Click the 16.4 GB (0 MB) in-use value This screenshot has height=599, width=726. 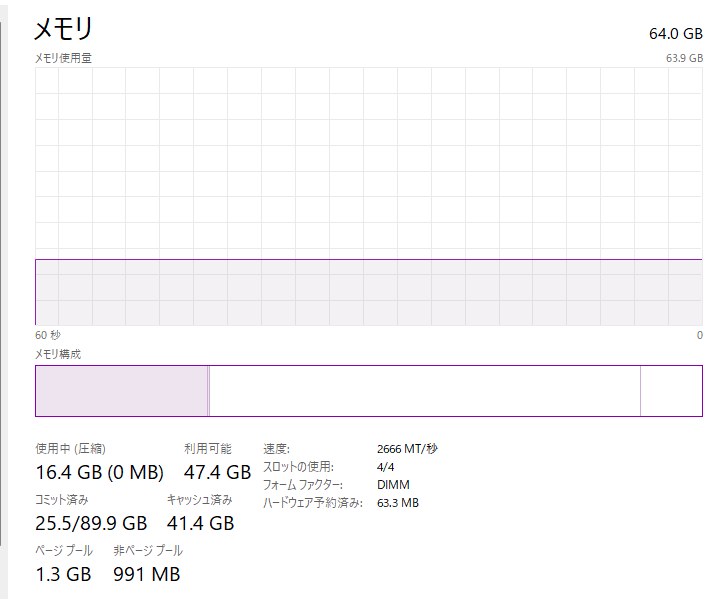point(99,472)
